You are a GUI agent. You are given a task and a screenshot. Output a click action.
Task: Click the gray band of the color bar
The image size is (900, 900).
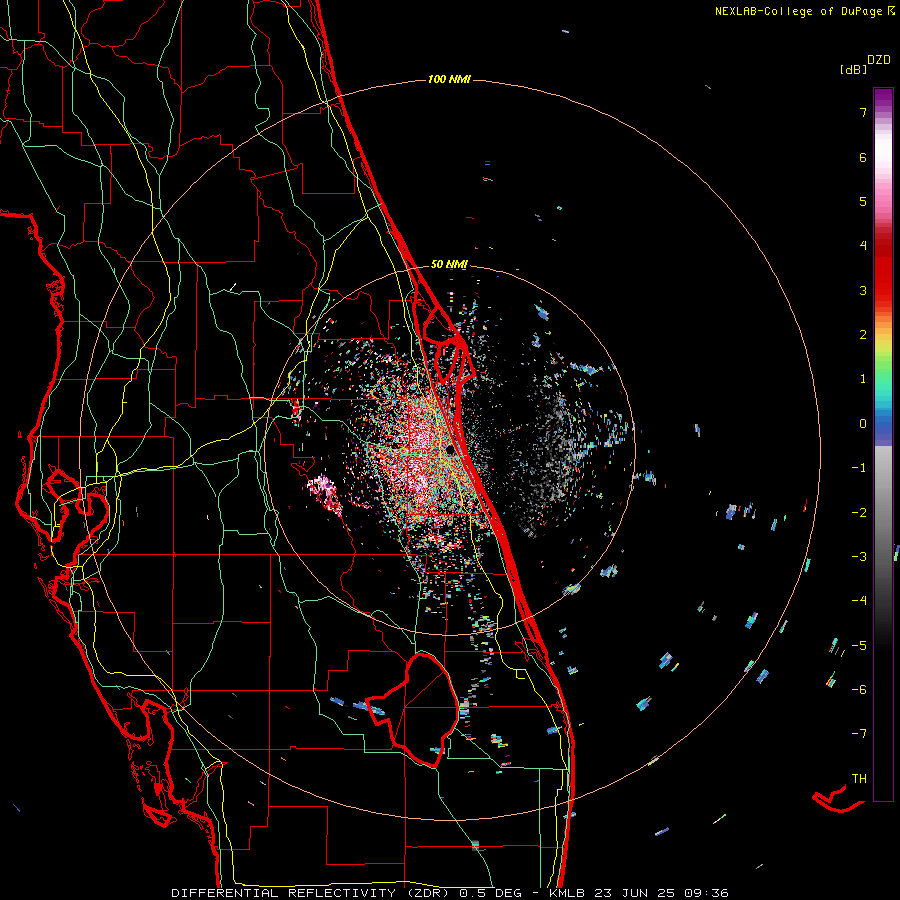[883, 505]
